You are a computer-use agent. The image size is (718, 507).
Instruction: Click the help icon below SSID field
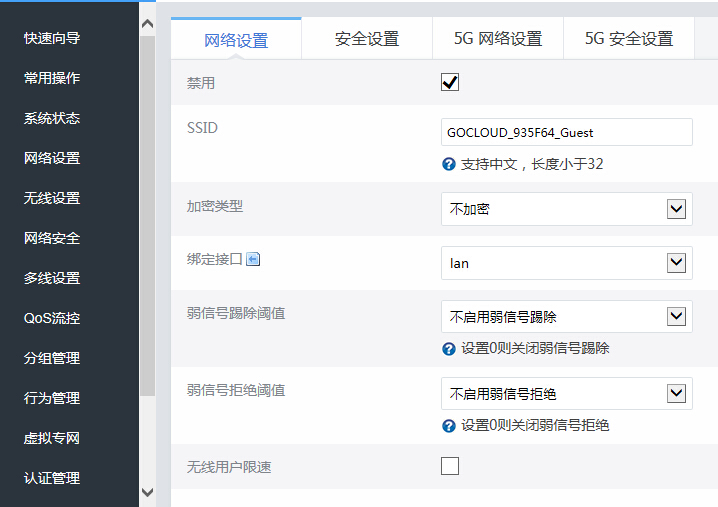tap(449, 164)
